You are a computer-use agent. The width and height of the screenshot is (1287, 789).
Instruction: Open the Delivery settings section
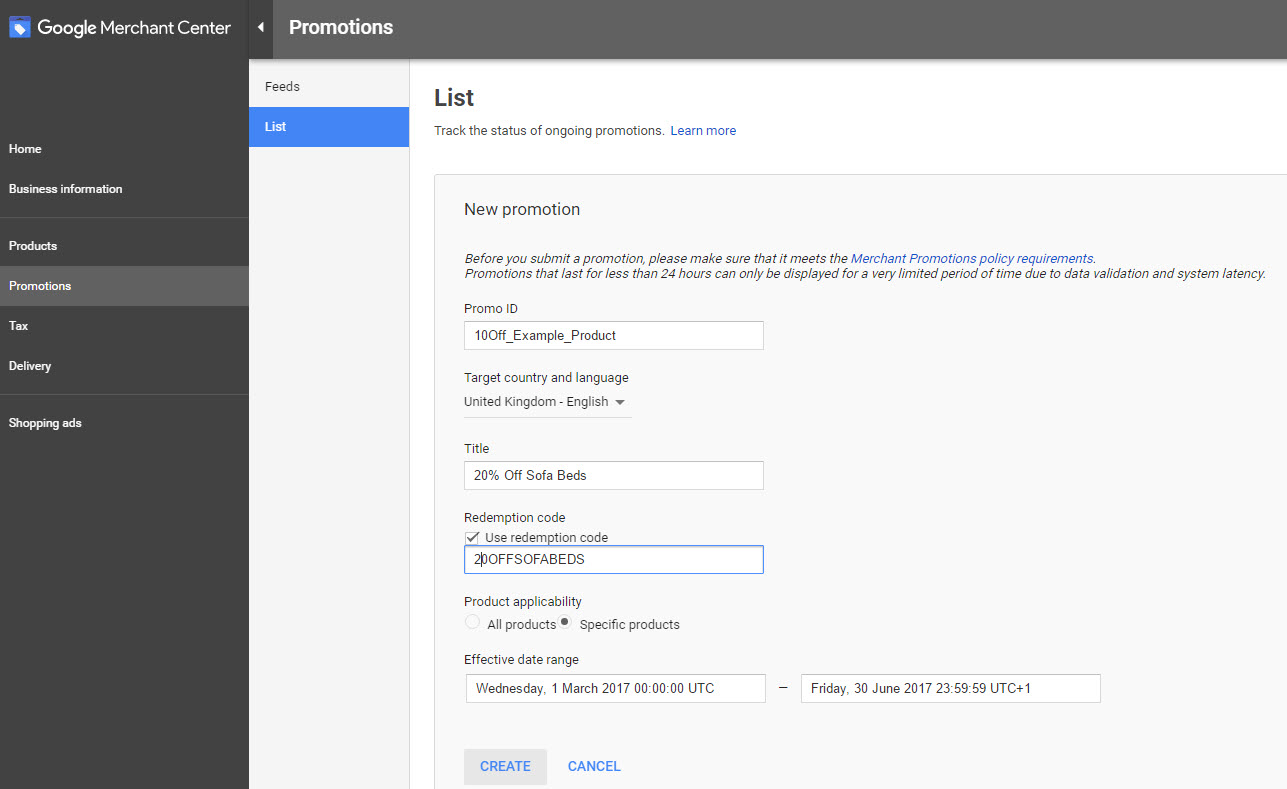(30, 365)
